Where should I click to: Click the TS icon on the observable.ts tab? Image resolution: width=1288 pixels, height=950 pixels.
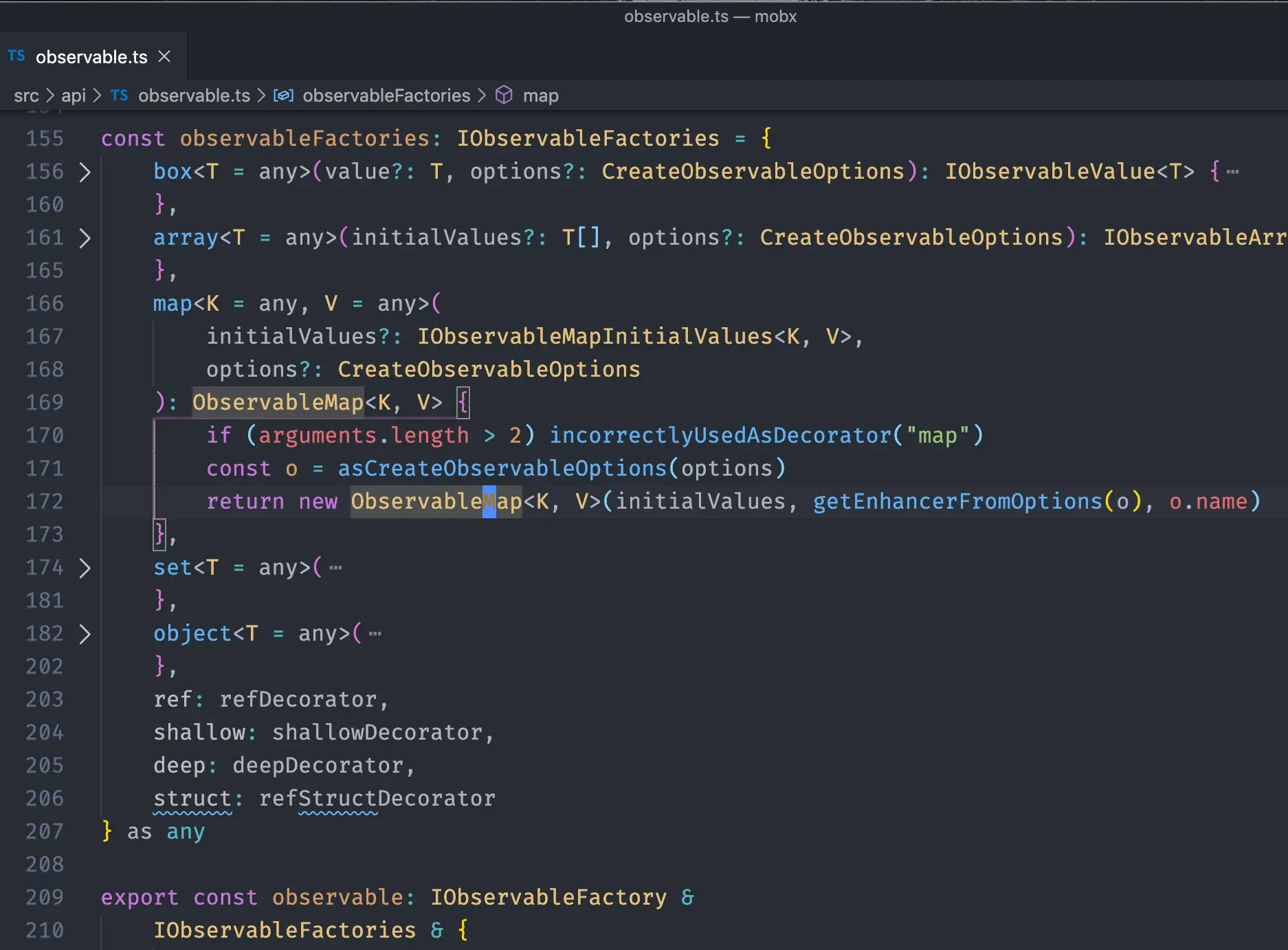(16, 56)
